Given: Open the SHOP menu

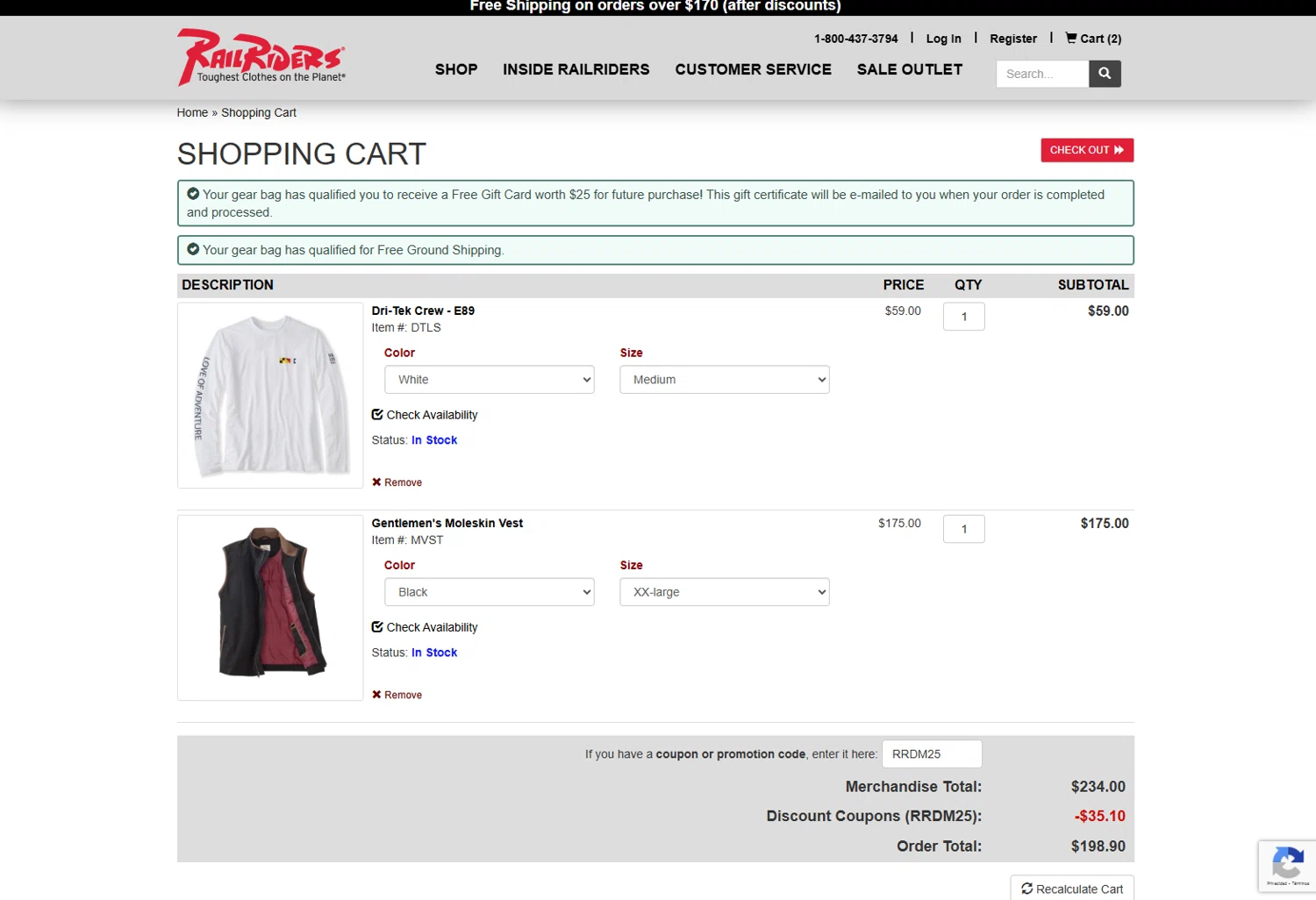Looking at the screenshot, I should 456,69.
